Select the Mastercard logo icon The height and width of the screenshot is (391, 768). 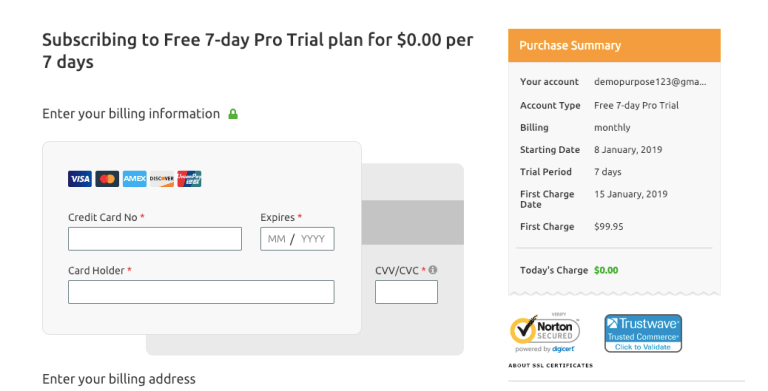107,179
